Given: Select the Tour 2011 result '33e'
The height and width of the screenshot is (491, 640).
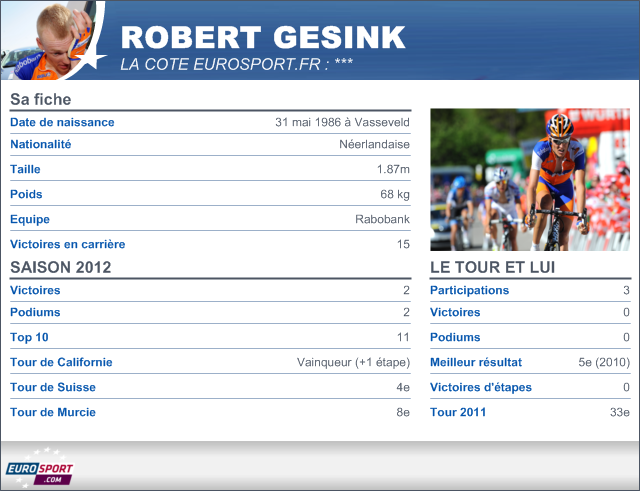Looking at the screenshot, I should pos(620,412).
